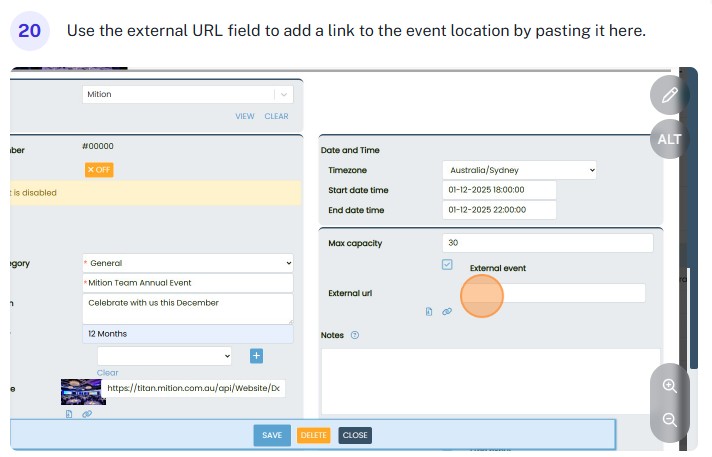
Task: Click the CLEAR link next to VIEW
Action: pos(276,116)
